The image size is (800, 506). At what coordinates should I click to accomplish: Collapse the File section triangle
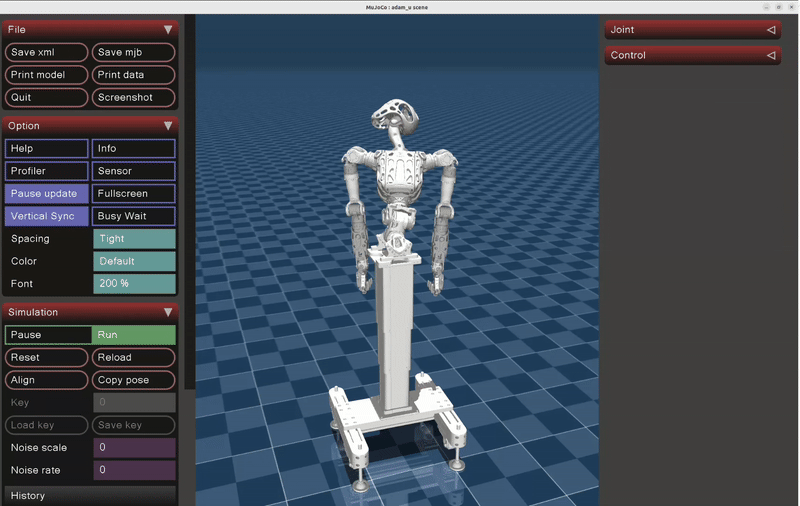[168, 30]
